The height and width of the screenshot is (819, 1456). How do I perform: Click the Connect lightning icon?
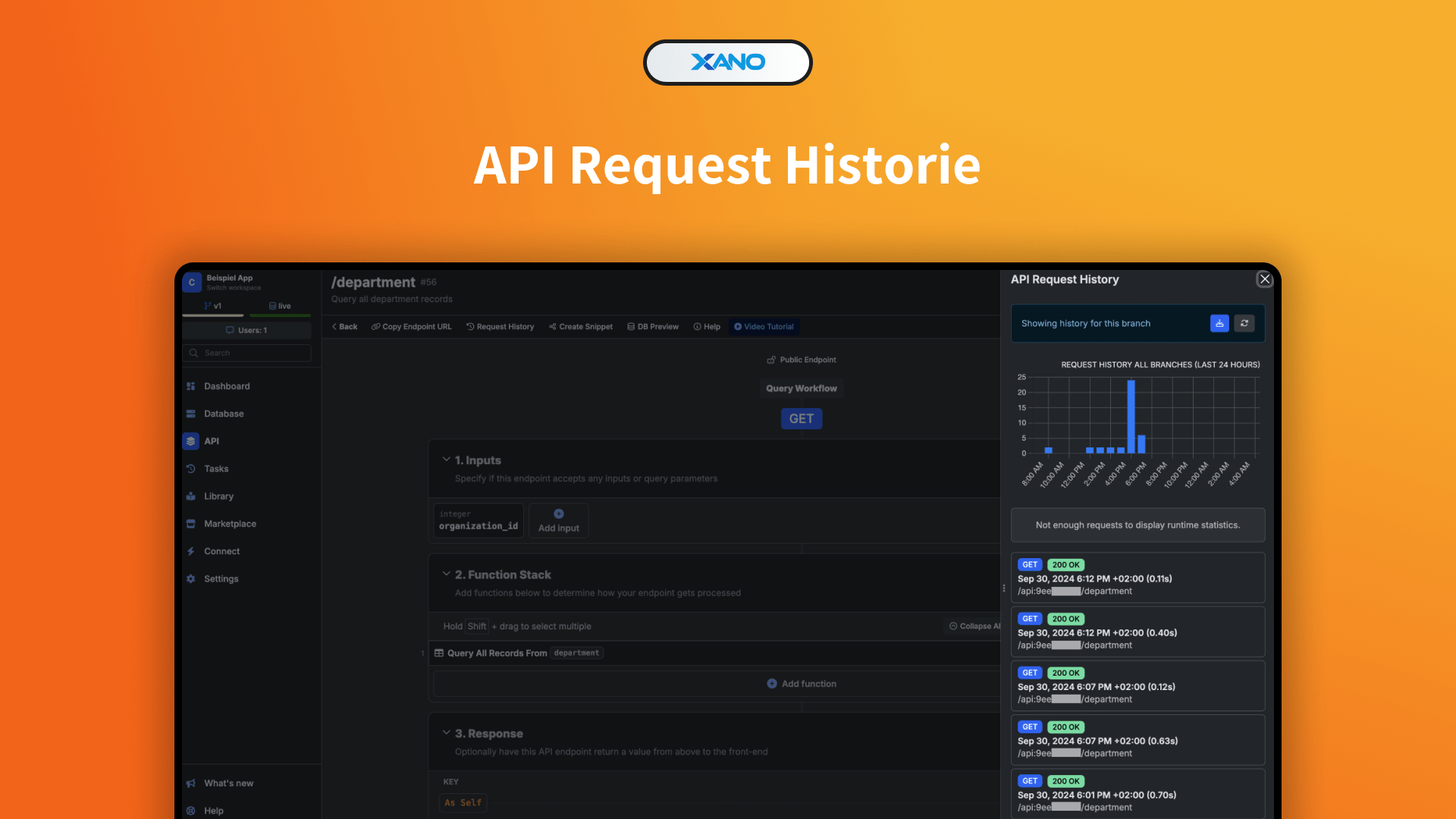click(x=191, y=551)
